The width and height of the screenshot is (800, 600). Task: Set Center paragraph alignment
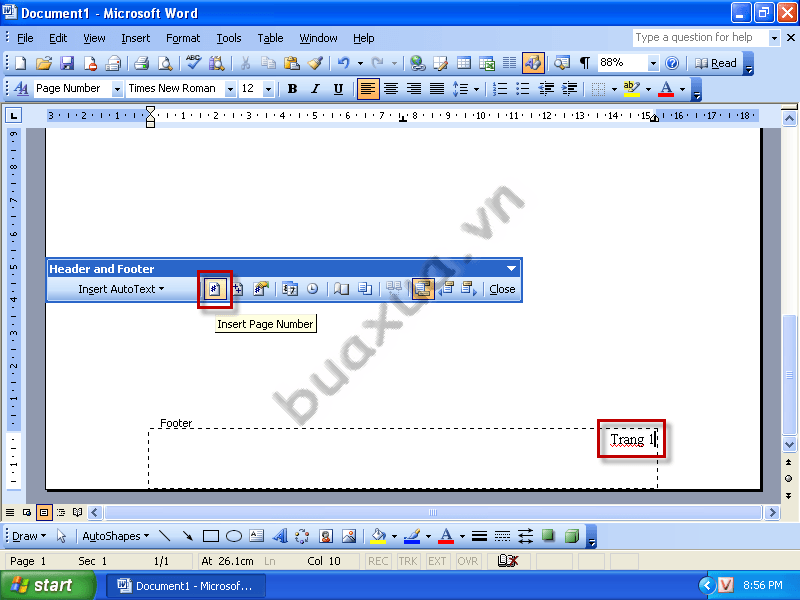click(391, 89)
